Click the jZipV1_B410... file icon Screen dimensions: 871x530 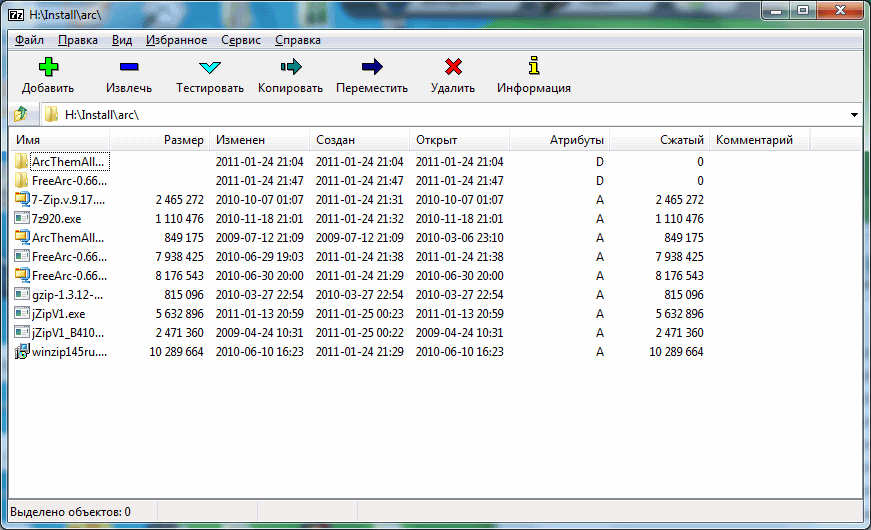coord(22,332)
